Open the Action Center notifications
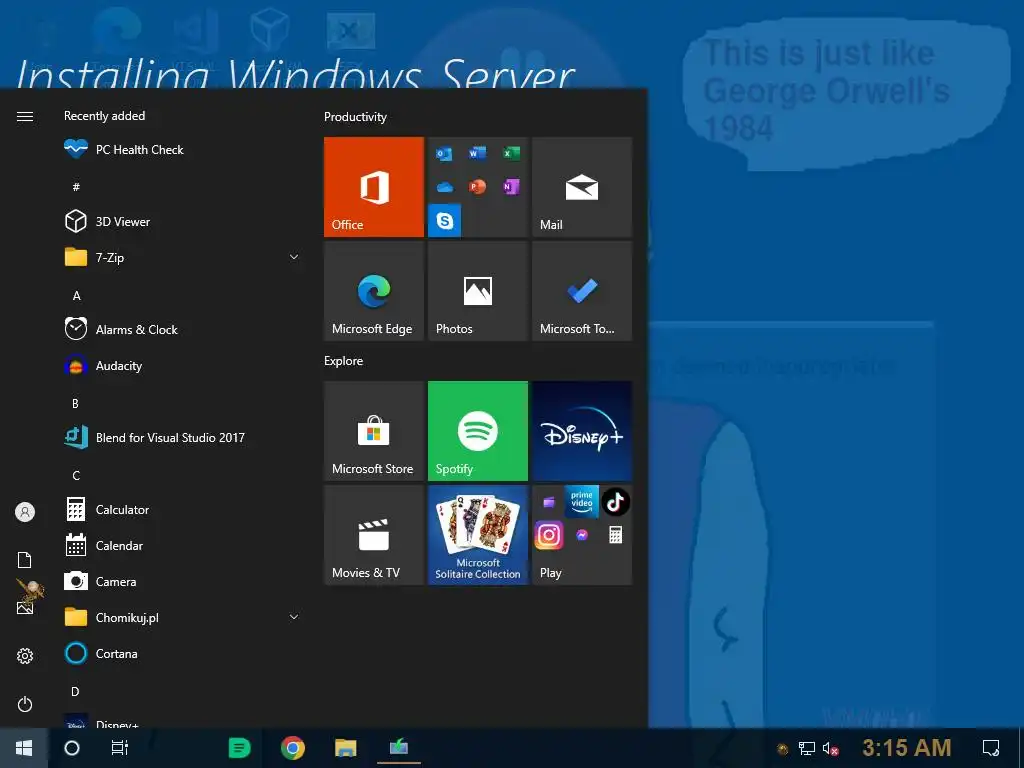This screenshot has height=768, width=1024. click(991, 748)
